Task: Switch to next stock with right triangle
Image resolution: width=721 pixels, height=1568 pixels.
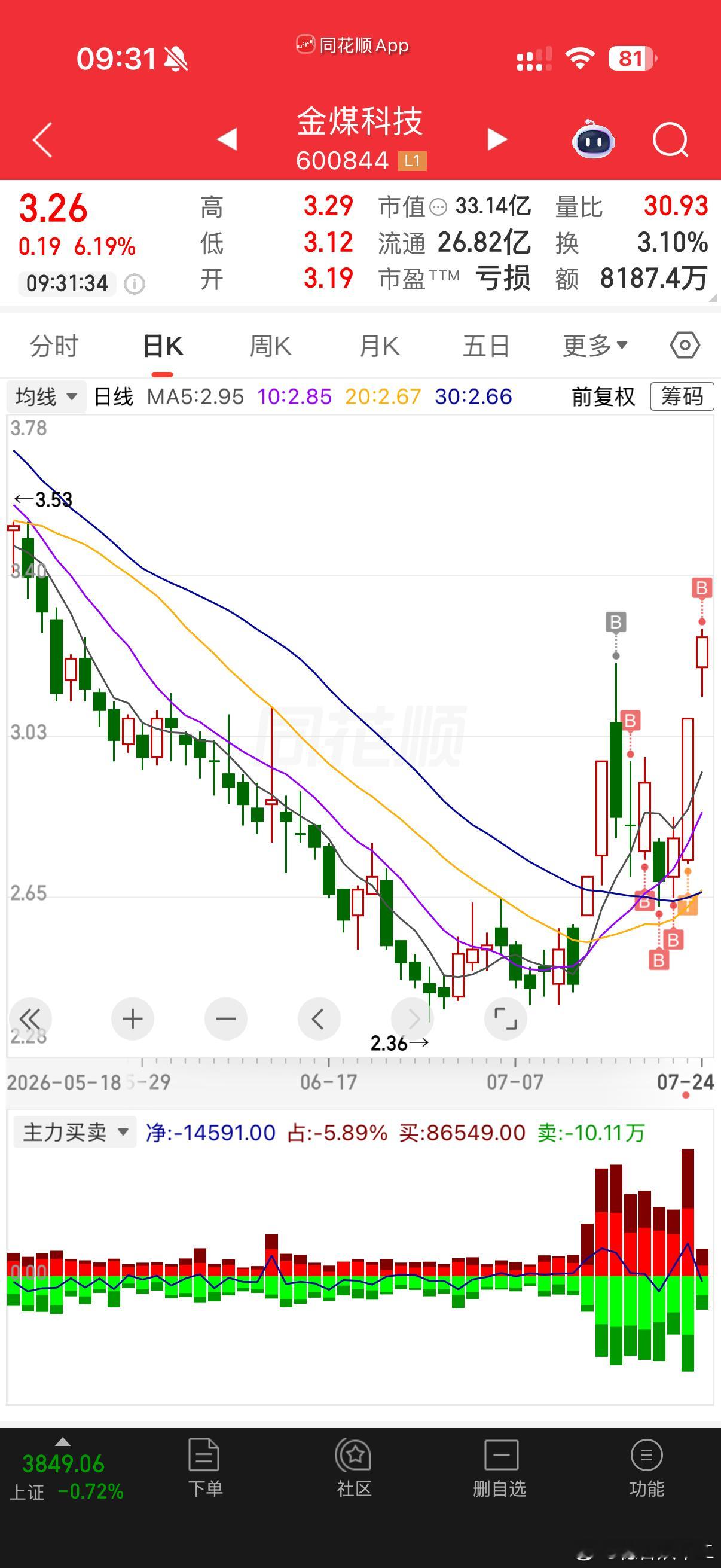Action: (497, 139)
